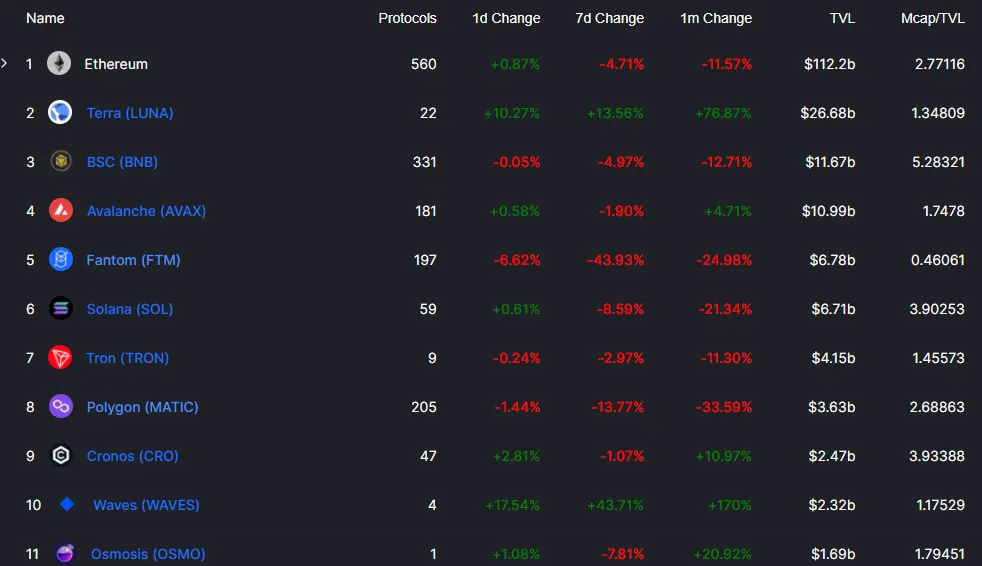This screenshot has height=566, width=982.
Task: Click the Fantom blue logo icon
Action: click(61, 259)
